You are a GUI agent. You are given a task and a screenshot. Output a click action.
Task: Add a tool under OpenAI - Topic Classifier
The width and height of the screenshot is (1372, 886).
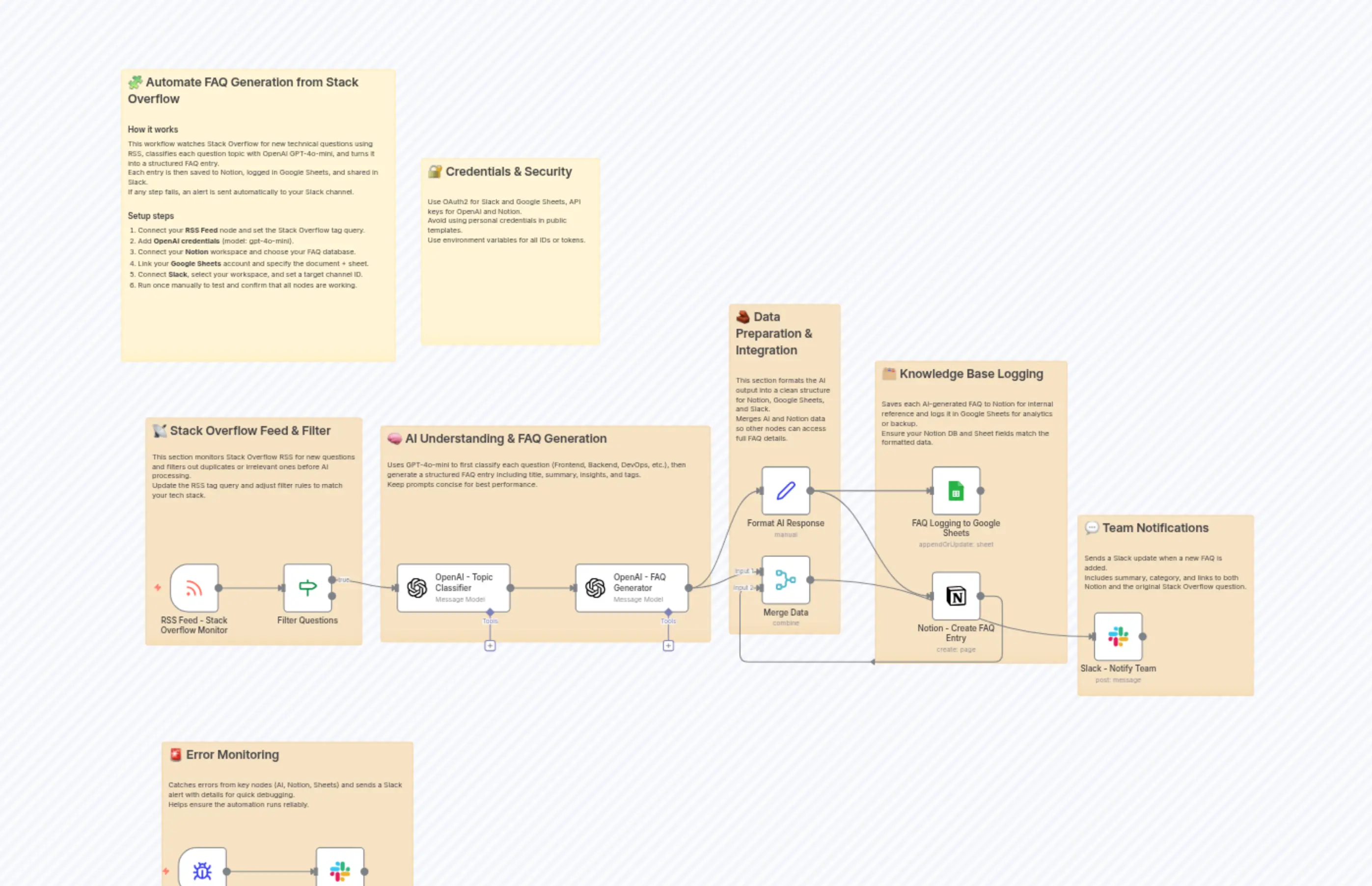click(491, 645)
